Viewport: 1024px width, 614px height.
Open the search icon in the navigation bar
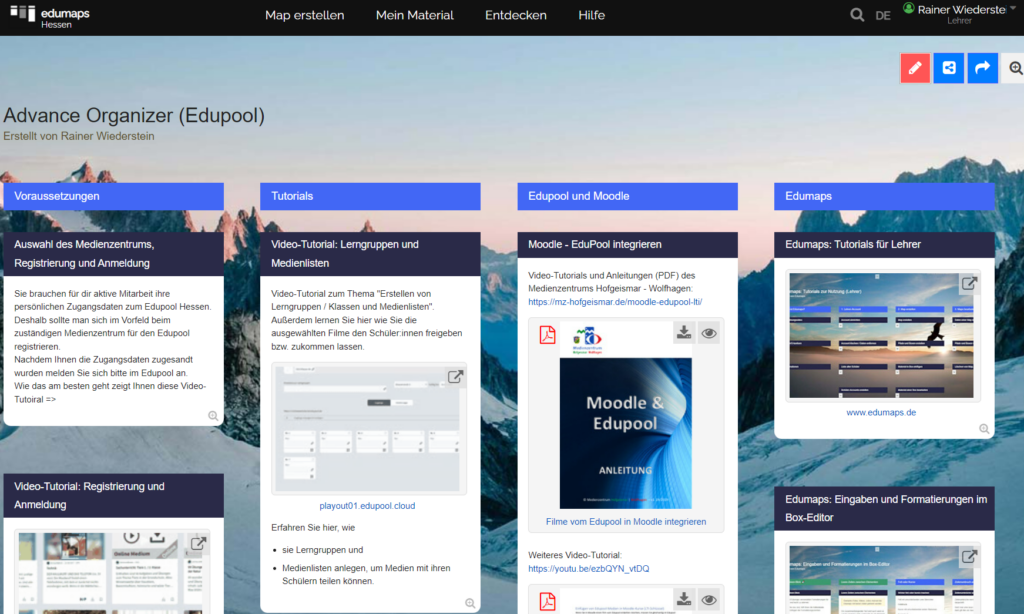[857, 15]
